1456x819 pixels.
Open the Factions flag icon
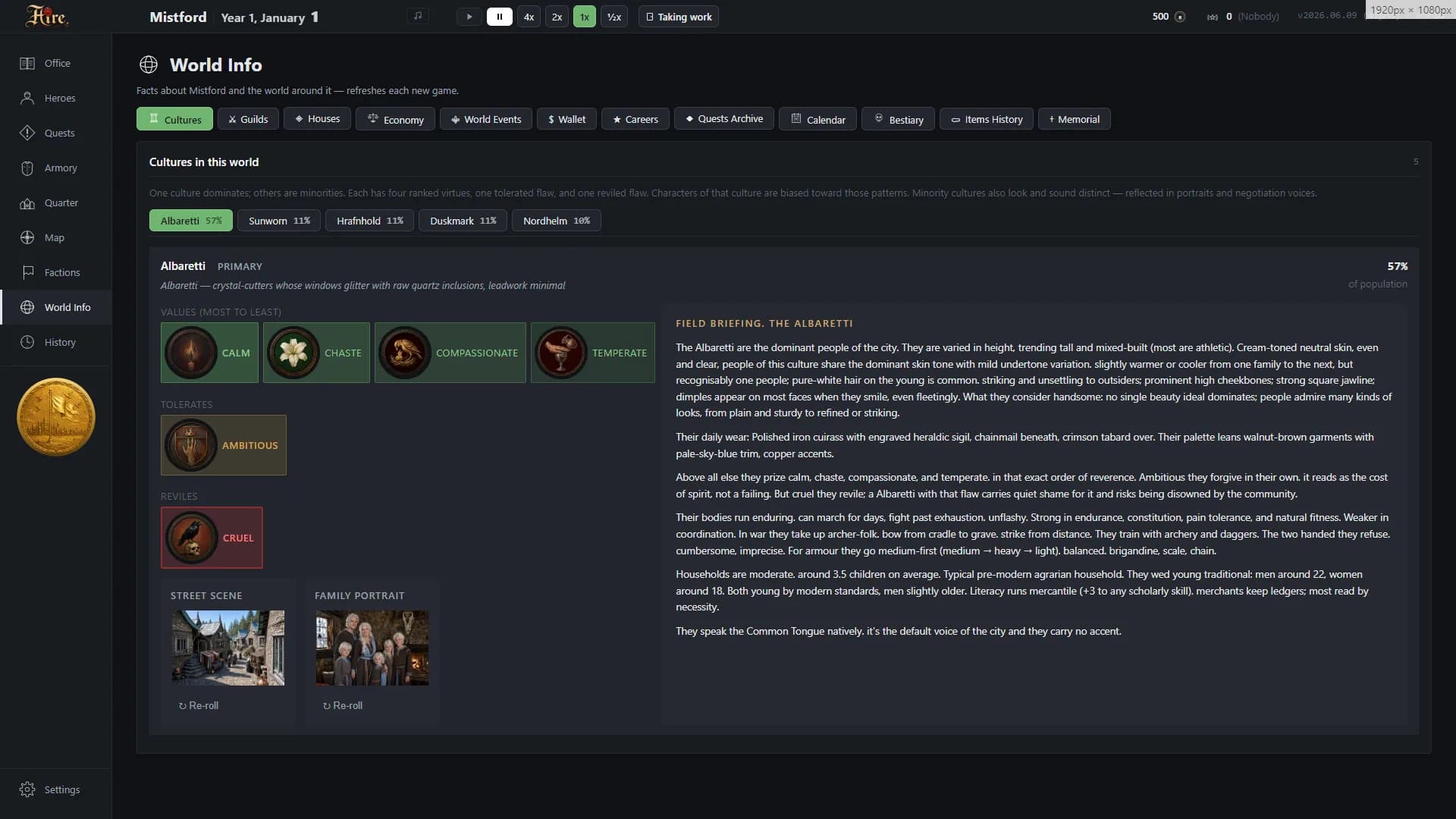[x=27, y=273]
